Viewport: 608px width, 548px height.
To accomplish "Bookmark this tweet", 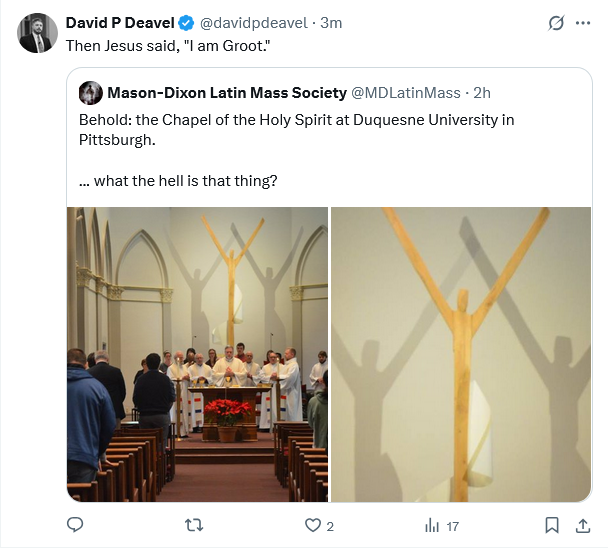I will point(551,525).
